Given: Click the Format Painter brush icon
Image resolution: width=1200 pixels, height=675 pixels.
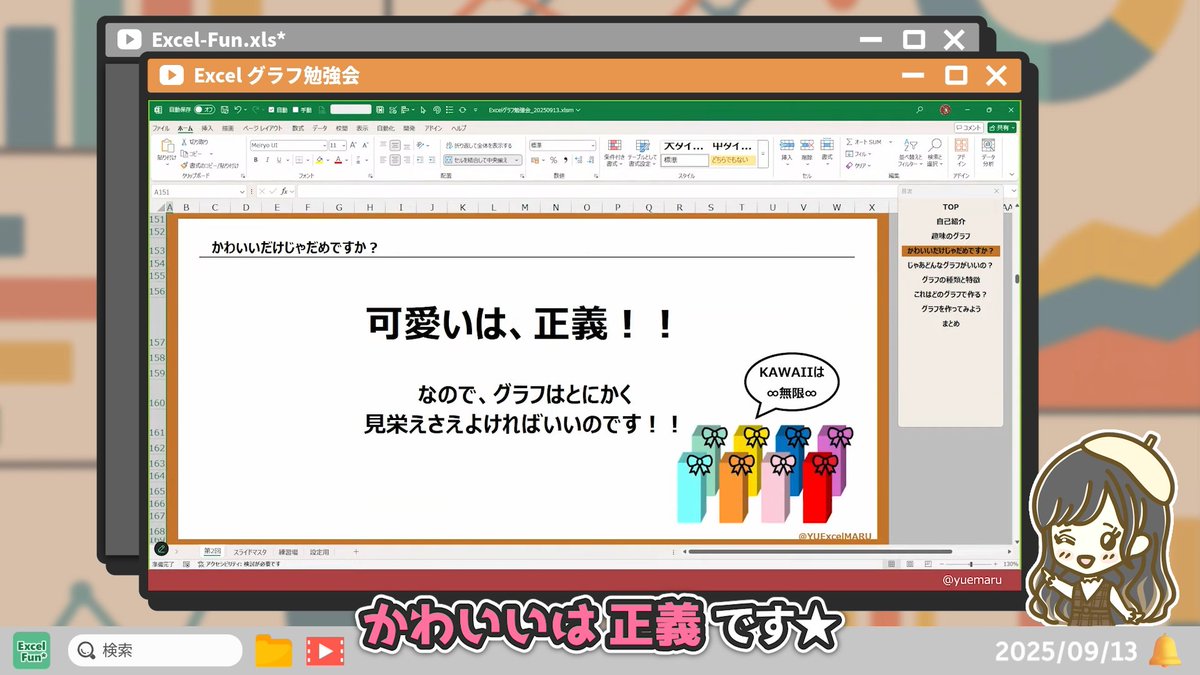Looking at the screenshot, I should (x=184, y=165).
